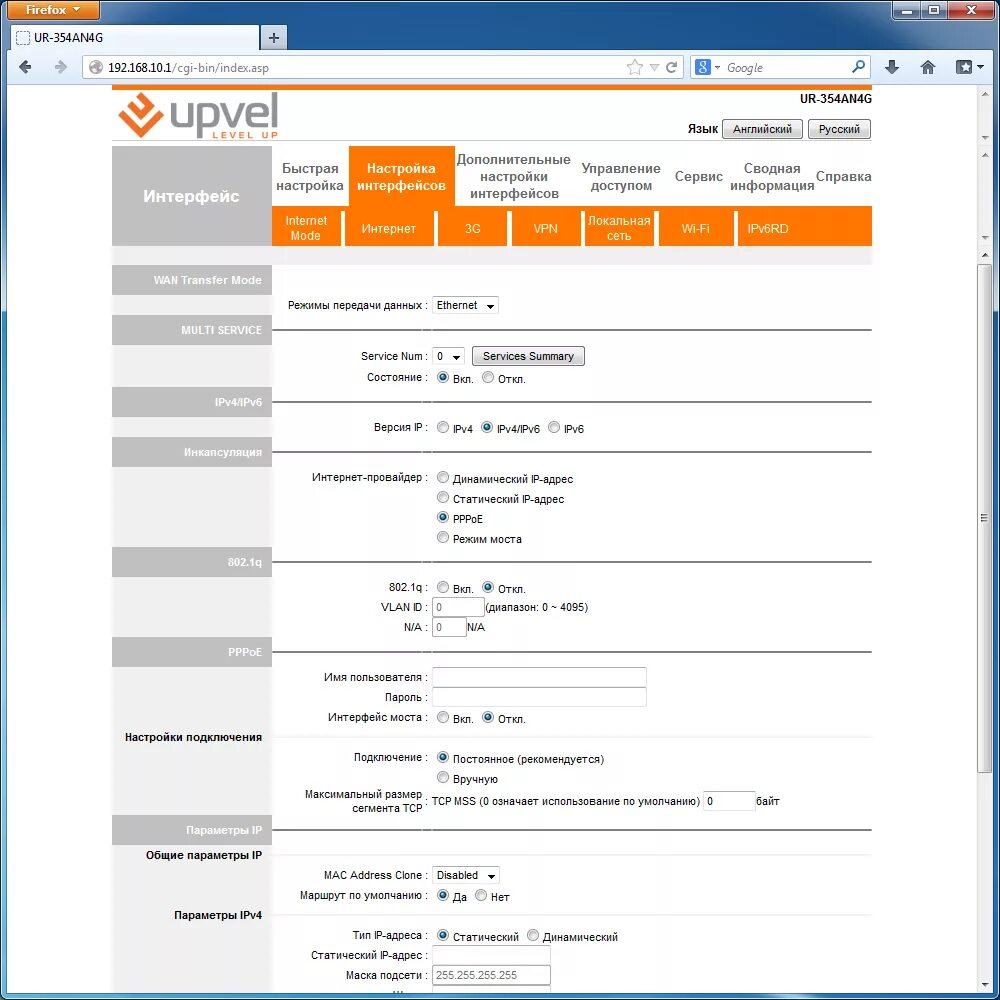Turn on Интерфейс моста Вкл.
This screenshot has height=1000, width=1000.
[x=443, y=717]
